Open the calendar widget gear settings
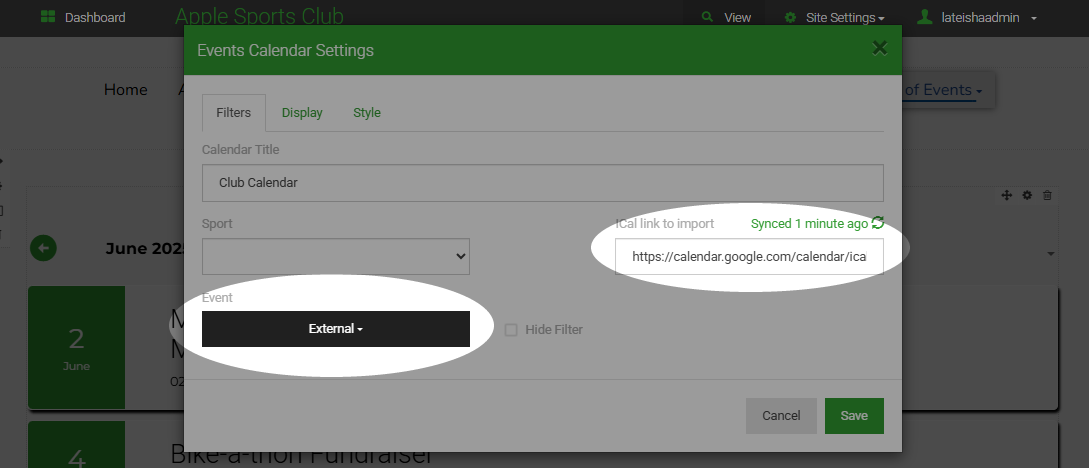The image size is (1089, 468). [1027, 195]
